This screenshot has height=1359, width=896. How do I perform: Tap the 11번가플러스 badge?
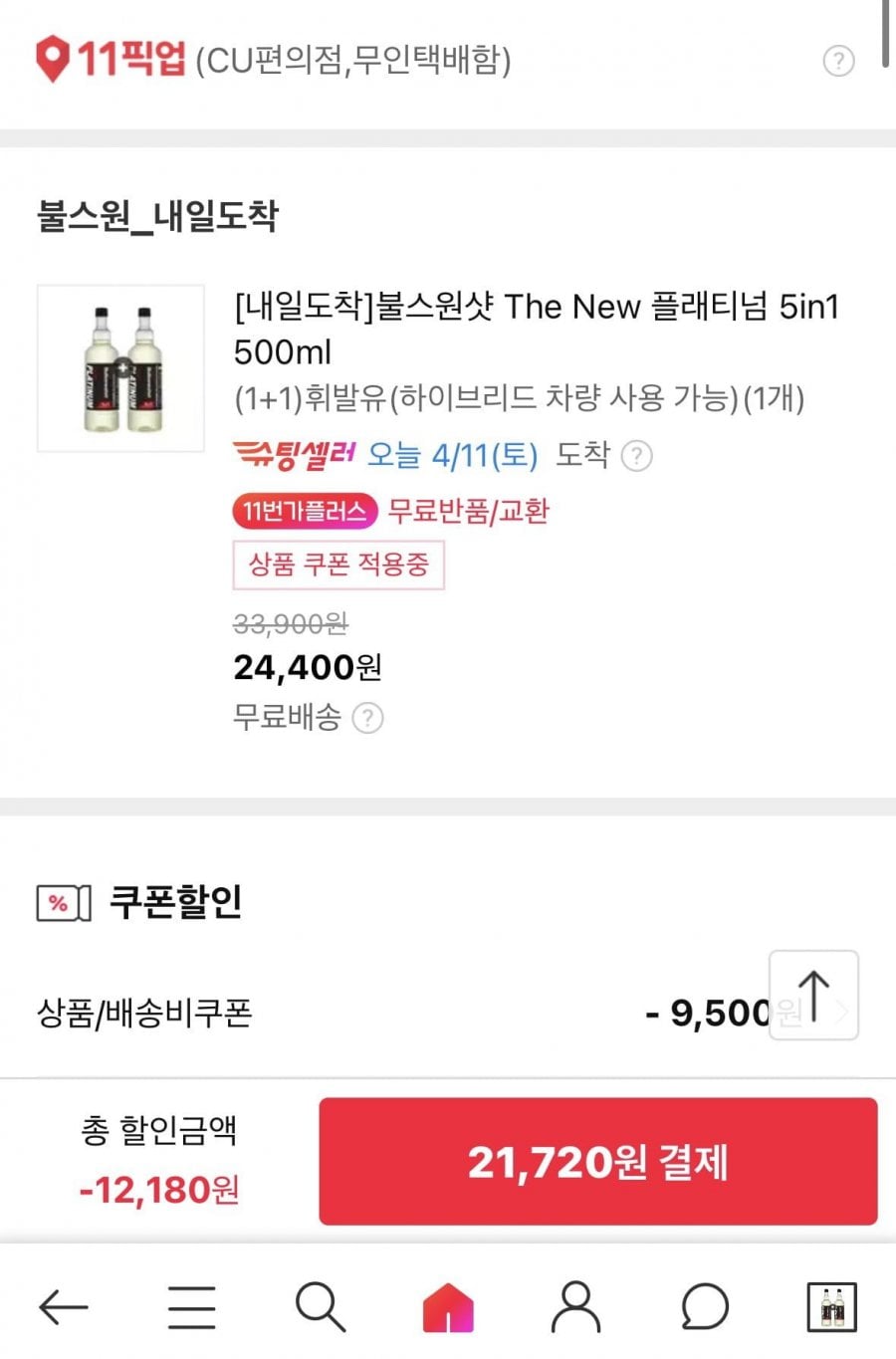click(304, 512)
